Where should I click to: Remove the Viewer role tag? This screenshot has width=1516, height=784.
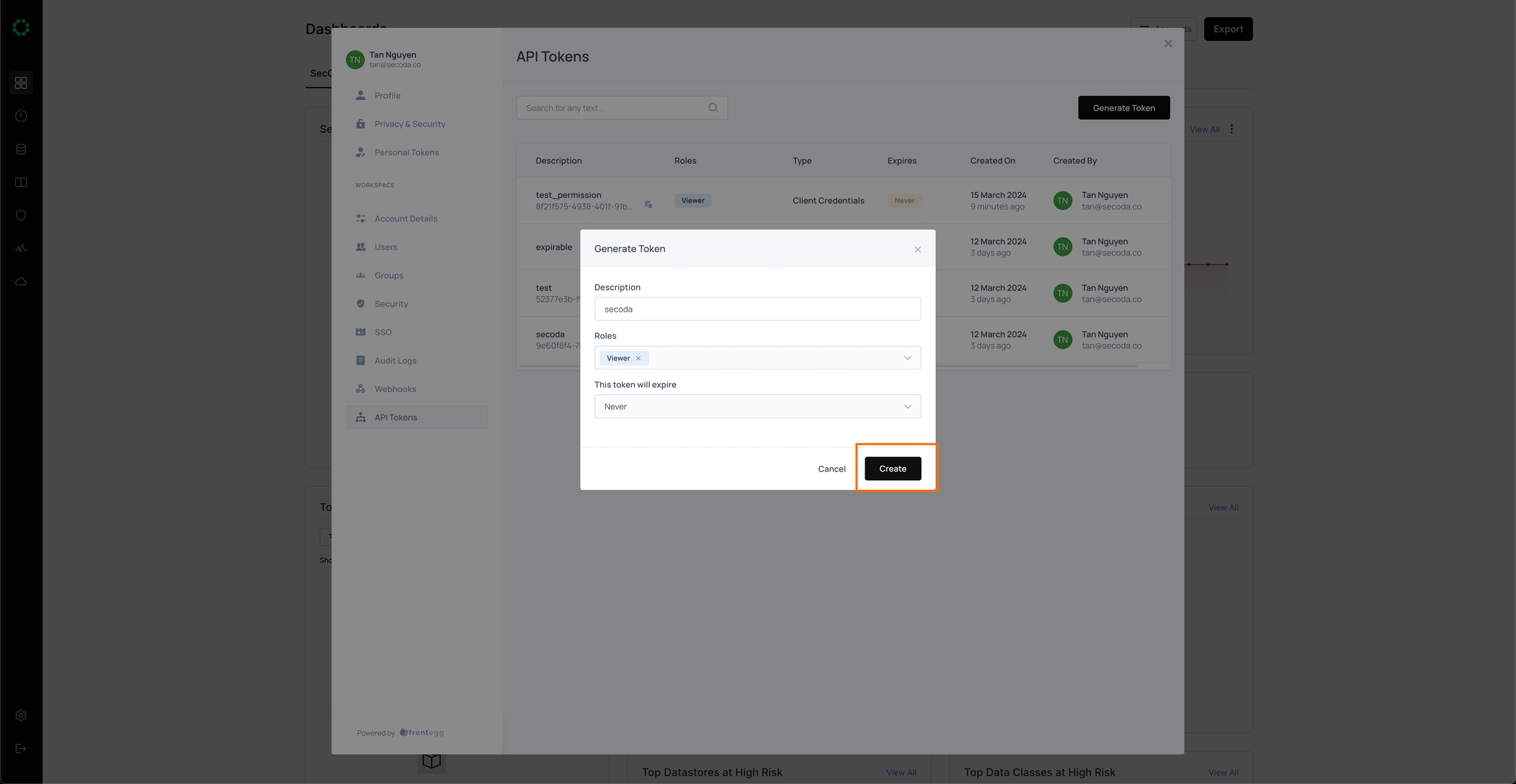point(638,358)
